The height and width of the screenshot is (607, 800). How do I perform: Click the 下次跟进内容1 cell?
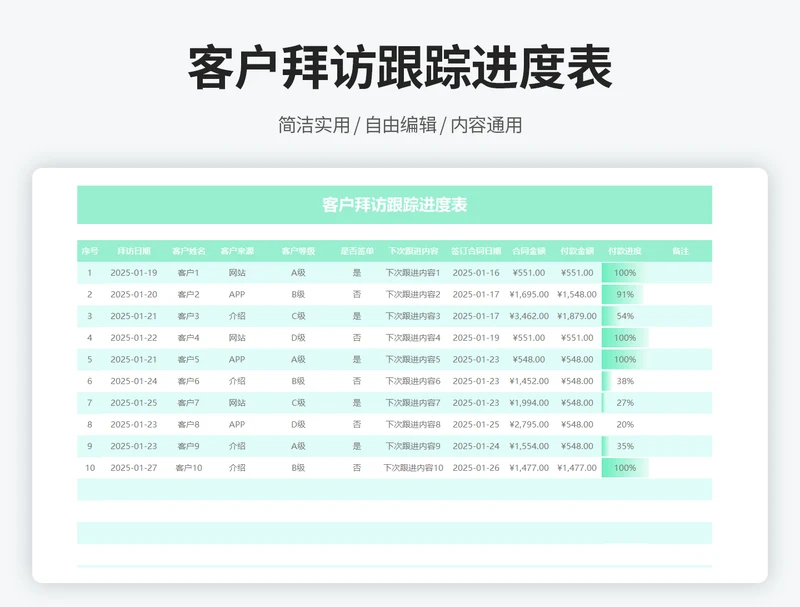[x=413, y=273]
